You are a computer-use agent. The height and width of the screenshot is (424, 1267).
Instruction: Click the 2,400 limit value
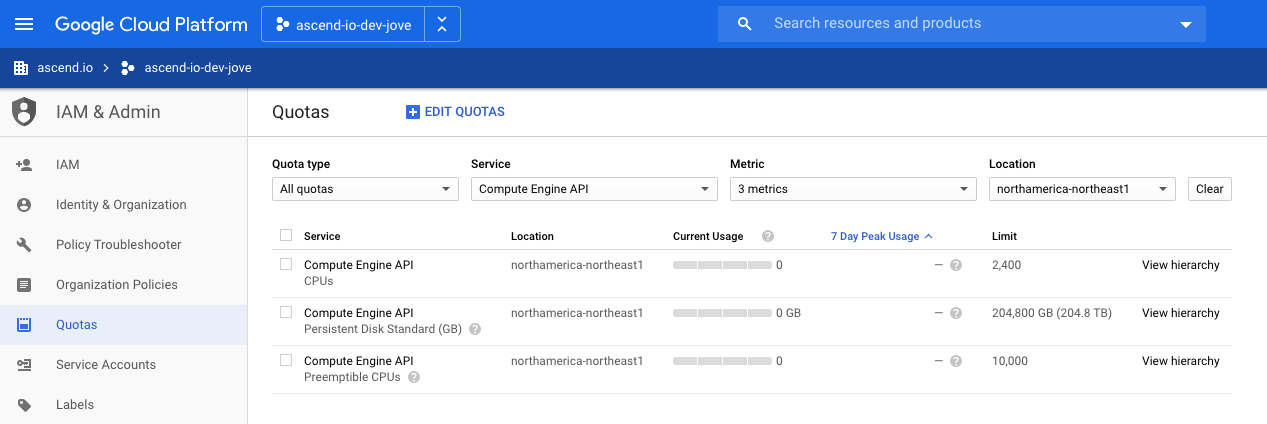1007,265
